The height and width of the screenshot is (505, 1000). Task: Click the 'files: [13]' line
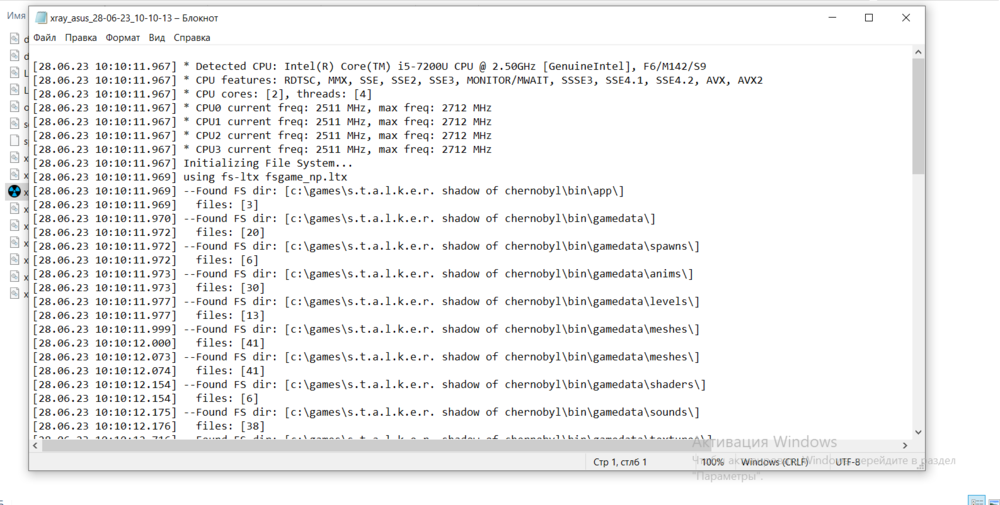[149, 316]
